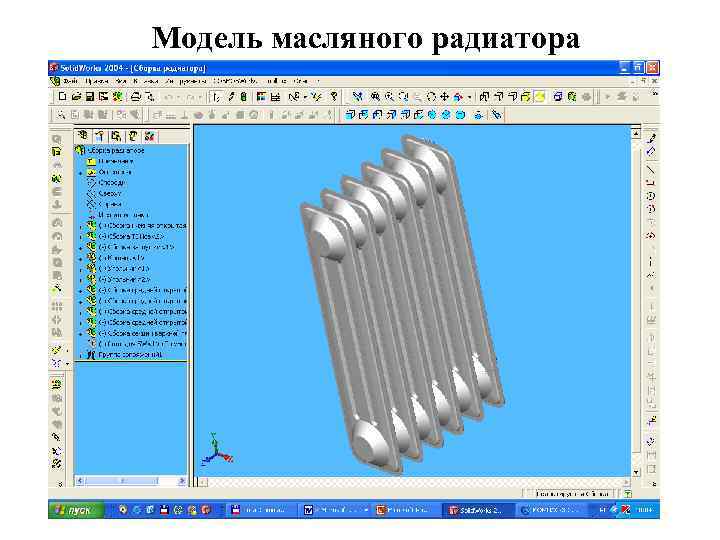Screen dimensions: 720x540
Task: Activate the Select arrow tool
Action: click(x=216, y=97)
